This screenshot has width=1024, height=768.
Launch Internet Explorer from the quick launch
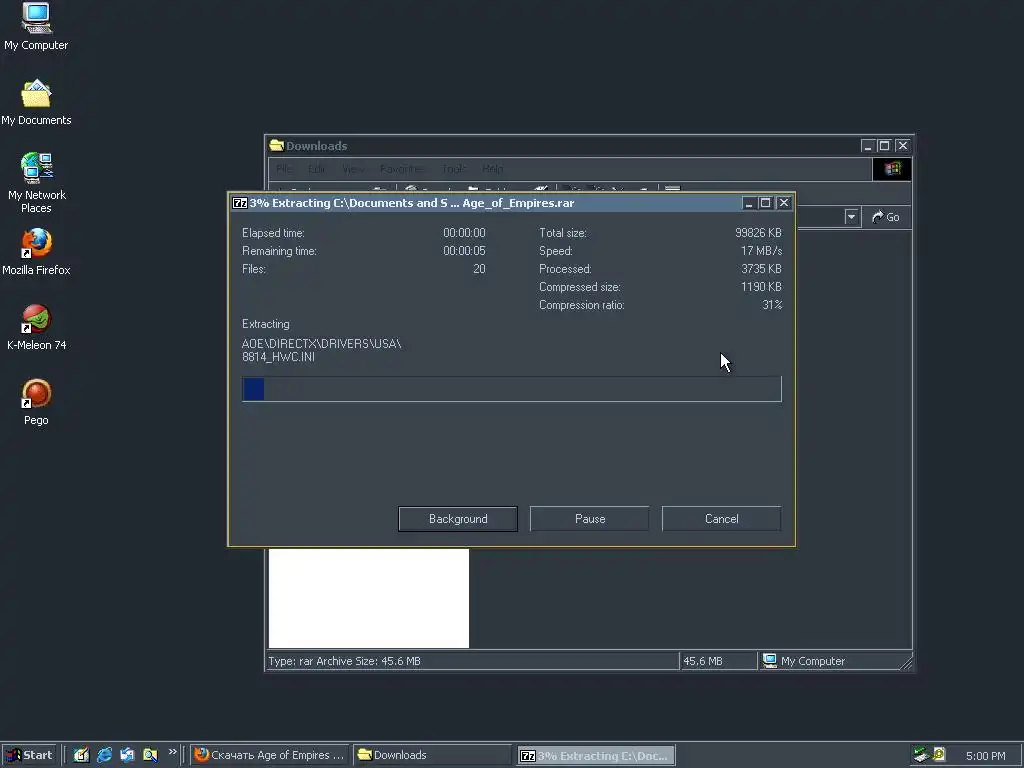[104, 755]
